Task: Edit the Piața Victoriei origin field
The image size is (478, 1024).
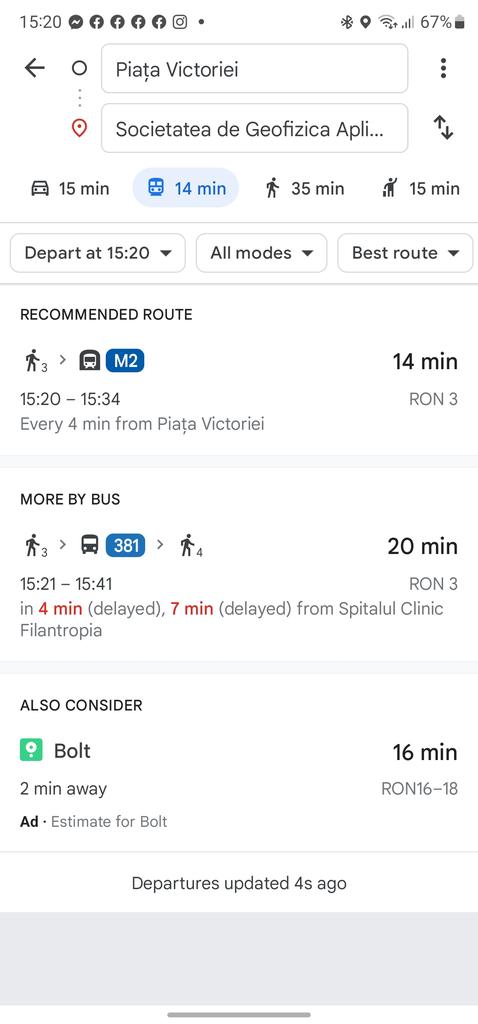Action: 255,69
